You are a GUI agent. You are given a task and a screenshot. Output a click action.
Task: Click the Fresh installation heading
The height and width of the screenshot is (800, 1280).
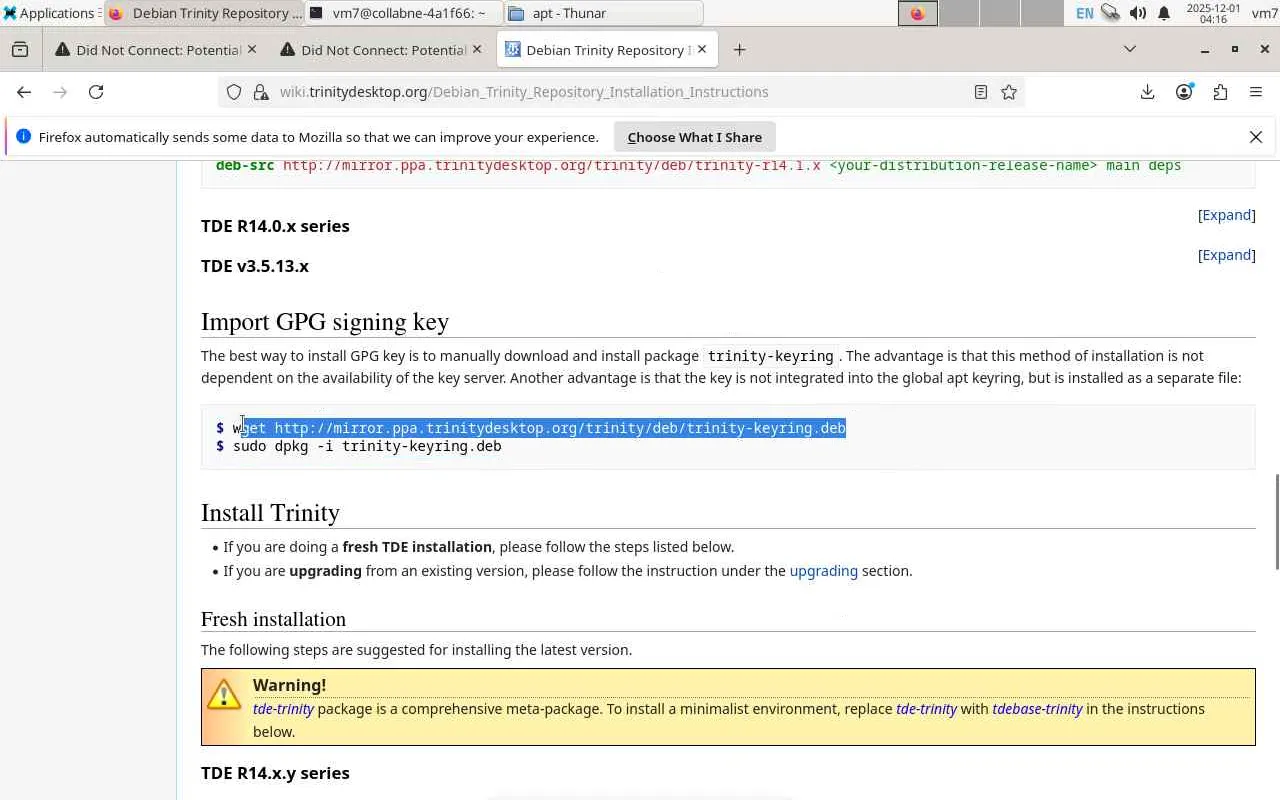pos(273,619)
